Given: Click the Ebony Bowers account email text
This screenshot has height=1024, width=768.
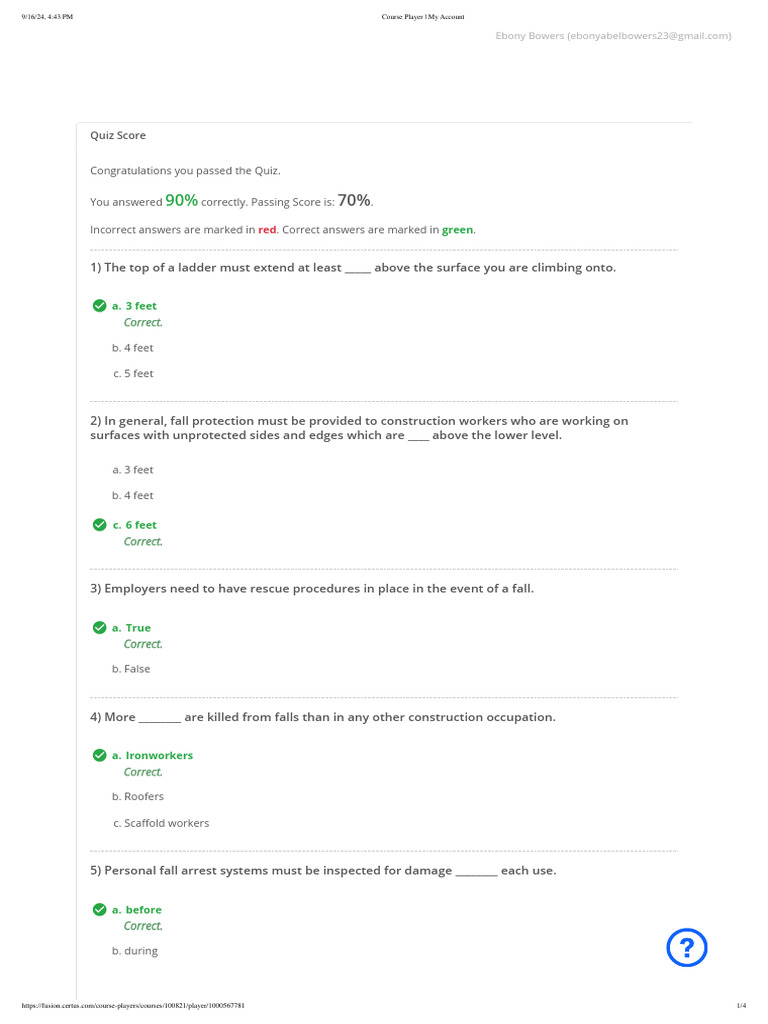Looking at the screenshot, I should tap(613, 36).
